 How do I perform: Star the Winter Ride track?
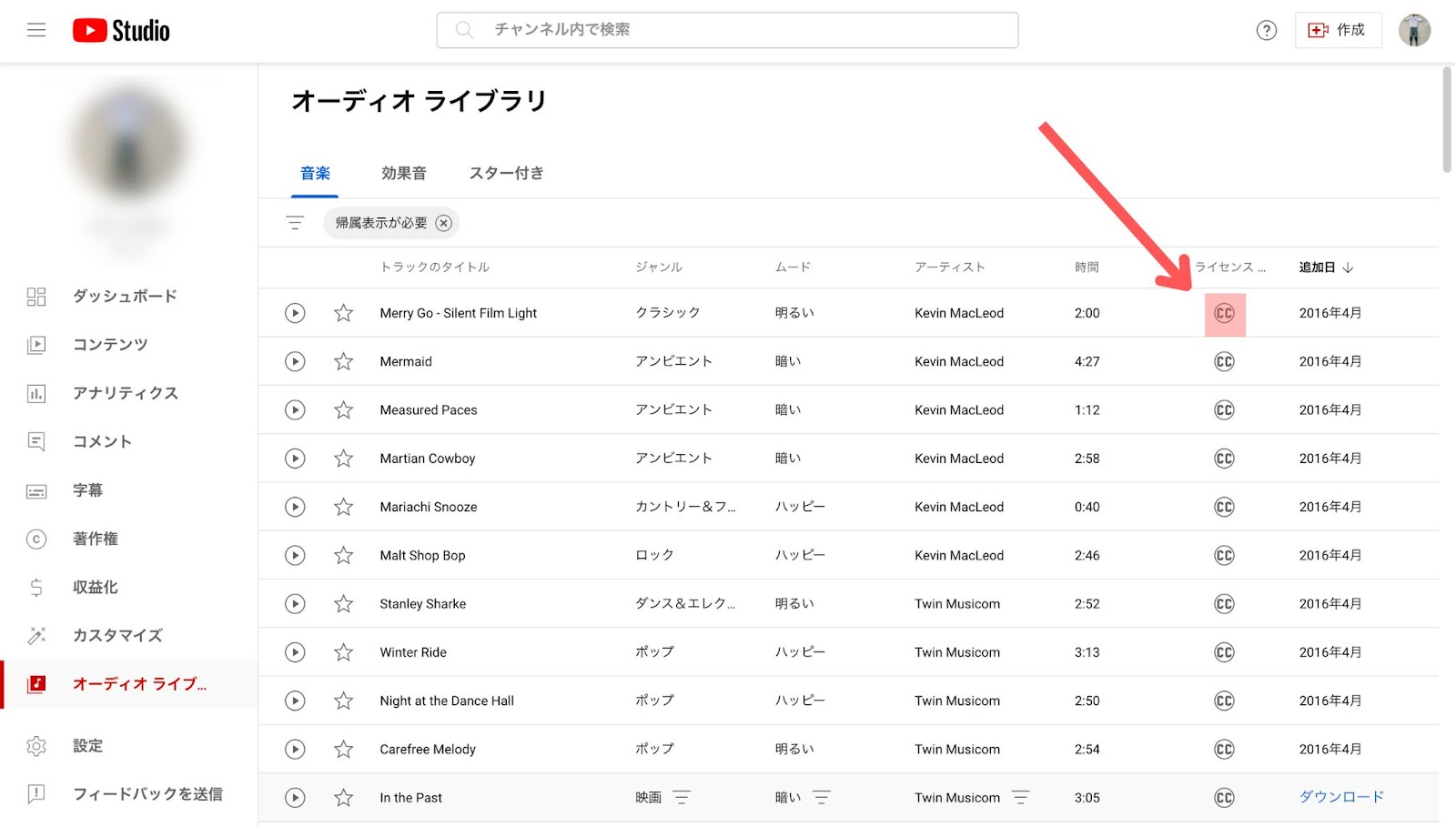coord(343,652)
